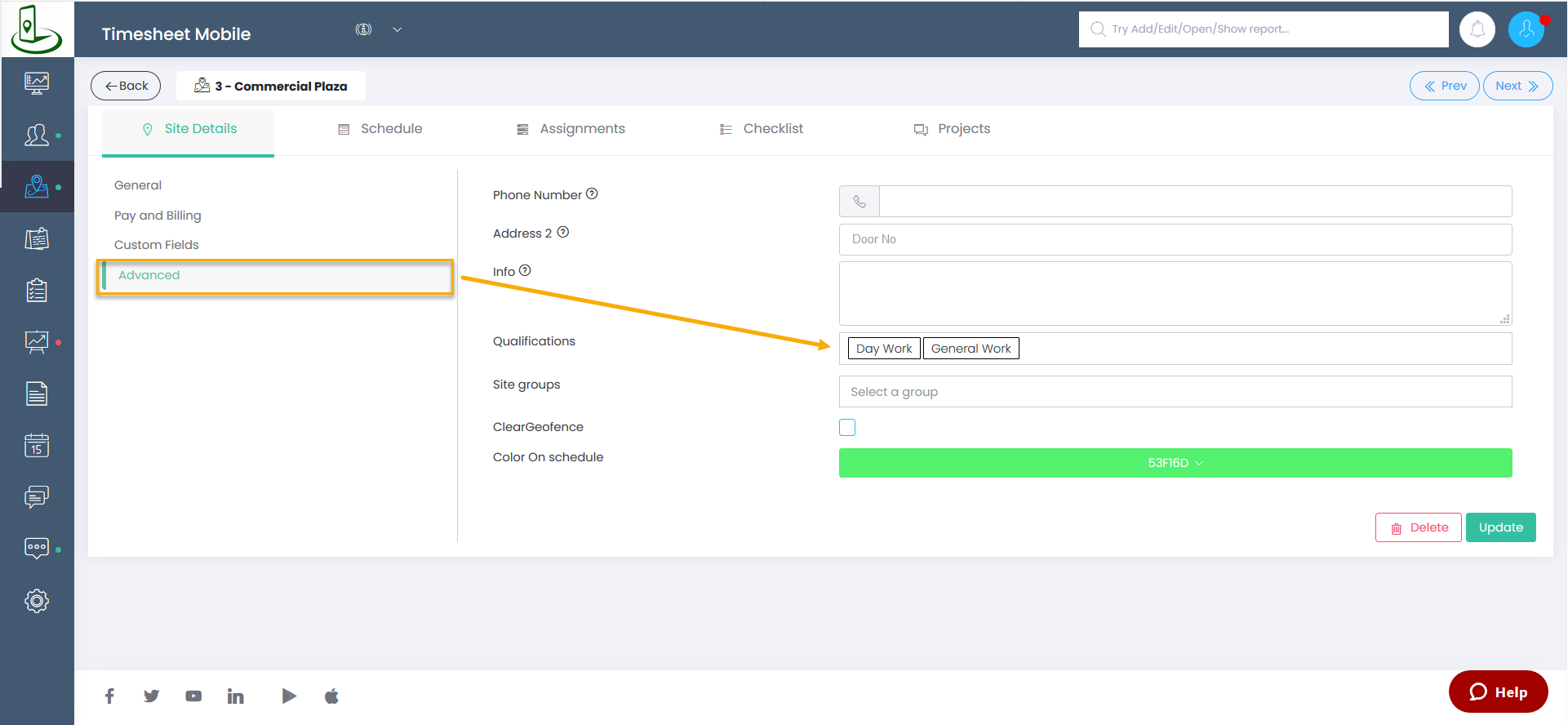Focus the Door No address field

tap(1175, 239)
